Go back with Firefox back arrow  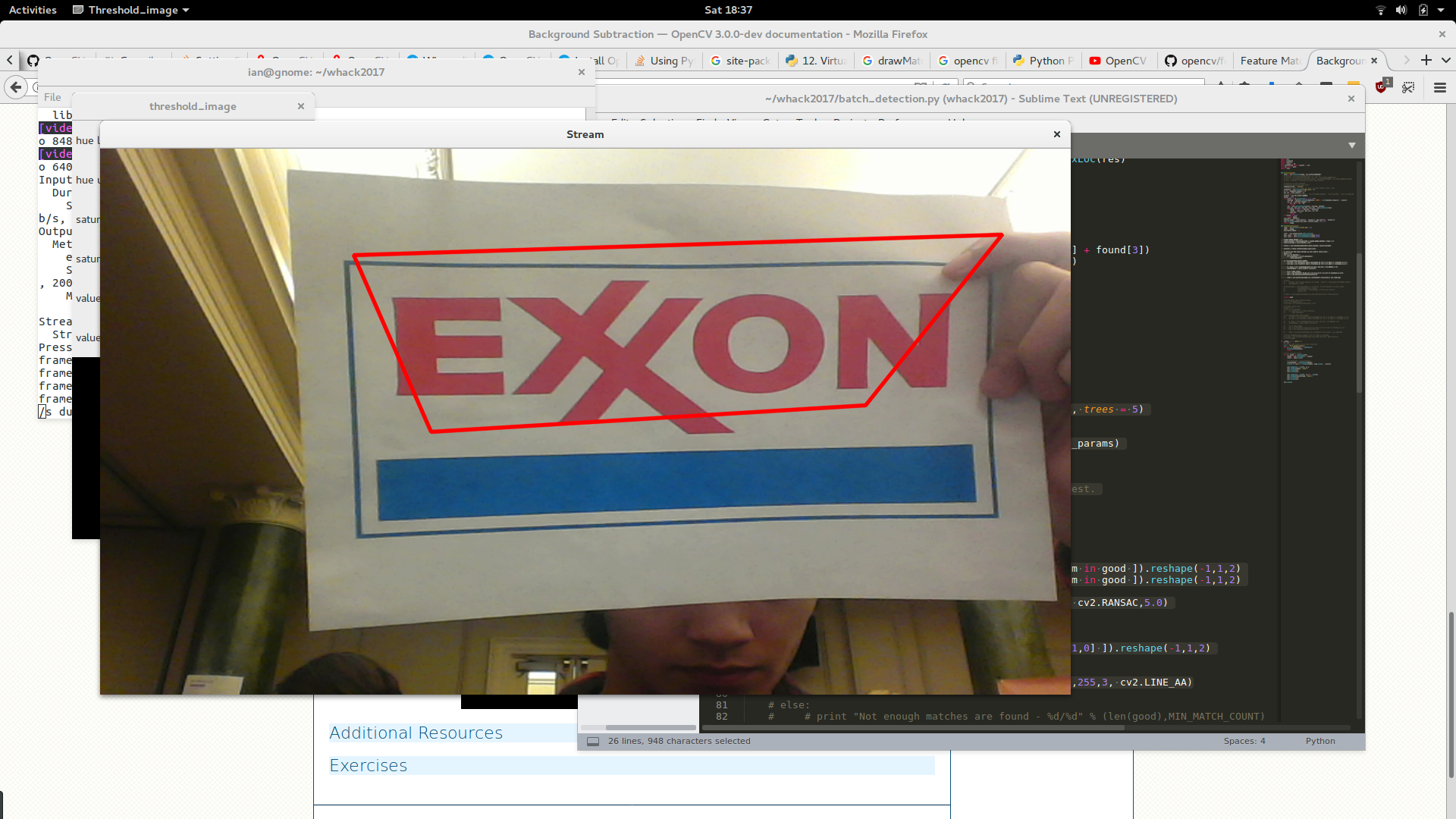(15, 87)
